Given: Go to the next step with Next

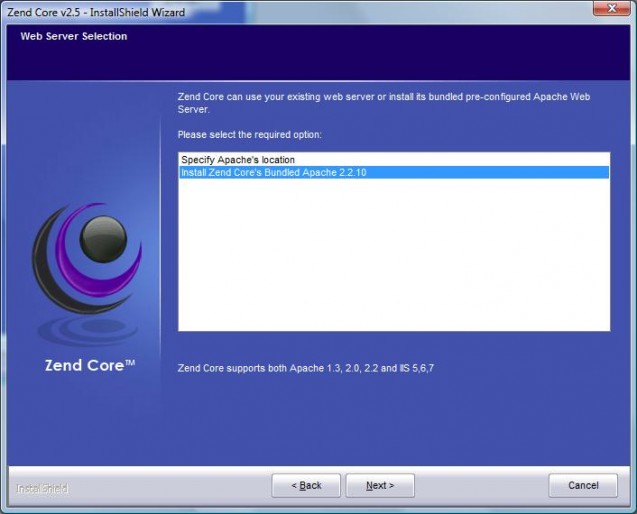Looking at the screenshot, I should pyautogui.click(x=380, y=485).
